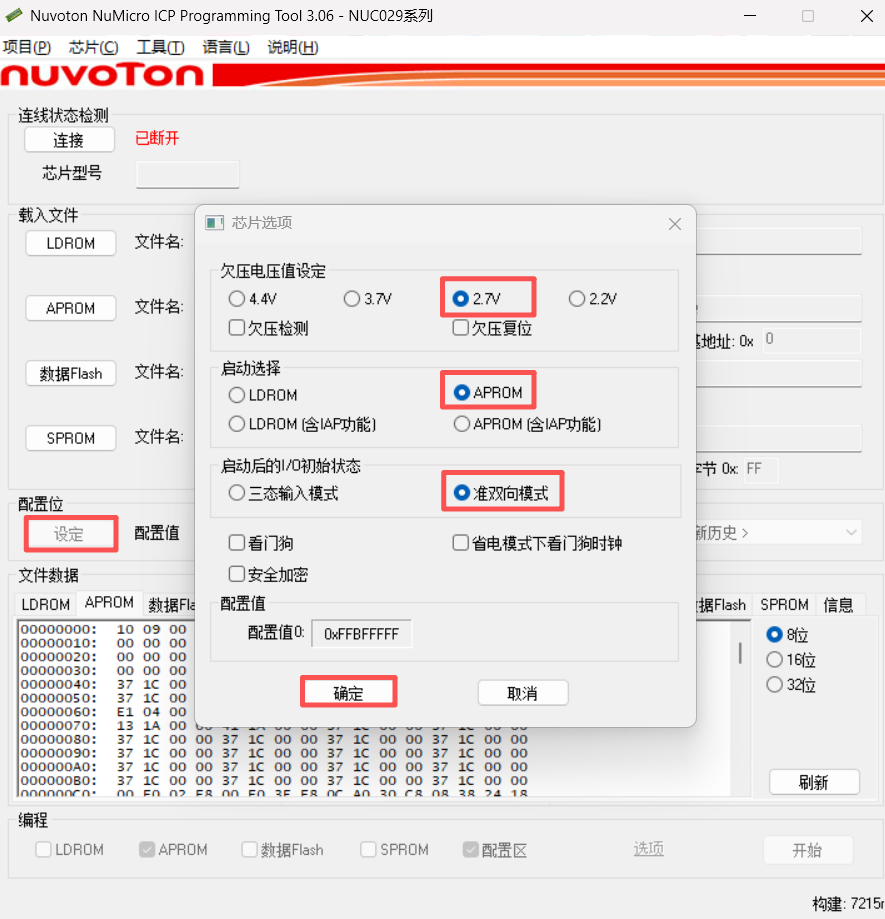Close the 芯片选项 dialog with X

click(675, 224)
